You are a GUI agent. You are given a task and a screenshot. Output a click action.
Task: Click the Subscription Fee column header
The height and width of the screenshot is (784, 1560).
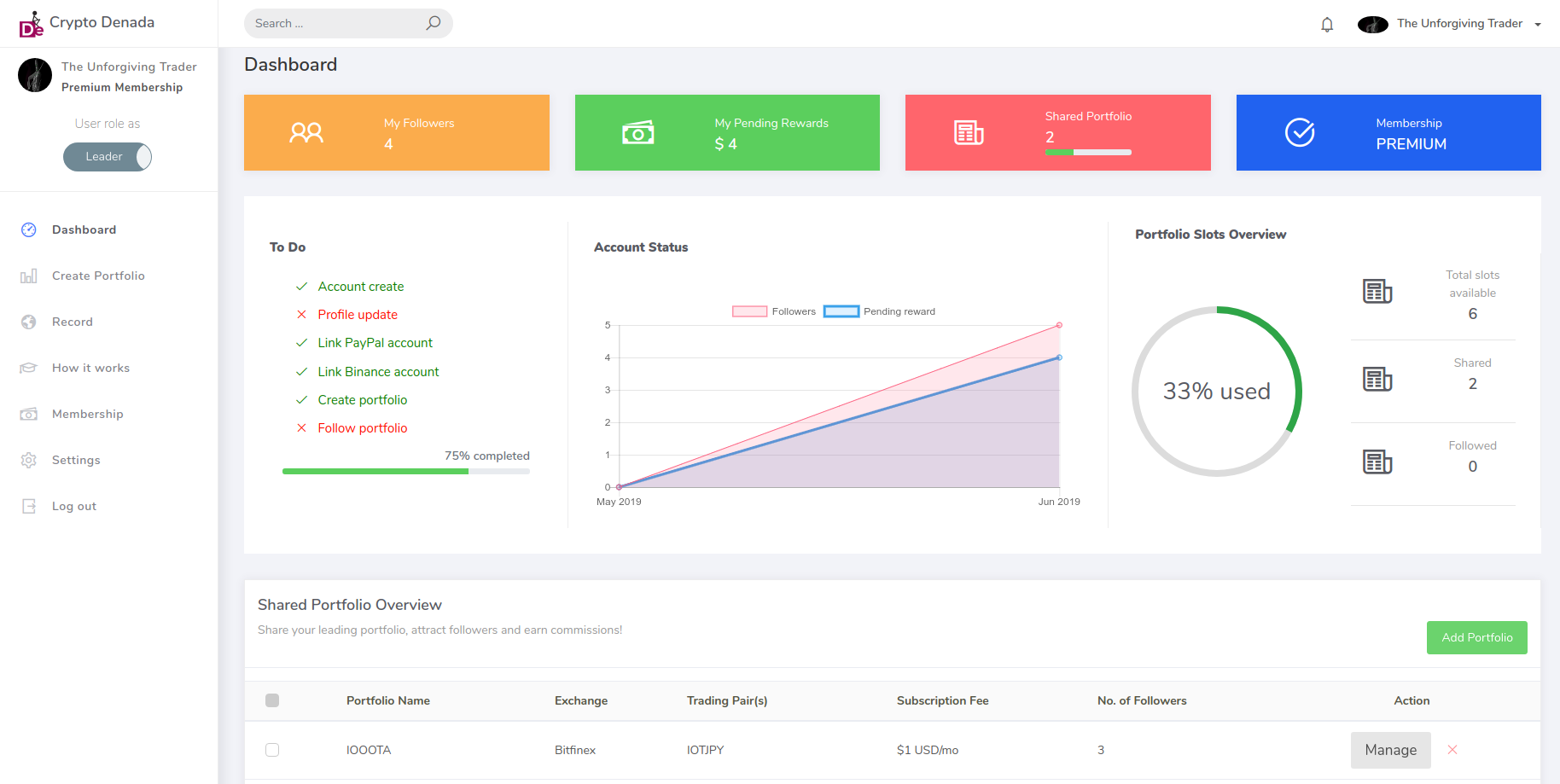click(x=943, y=700)
